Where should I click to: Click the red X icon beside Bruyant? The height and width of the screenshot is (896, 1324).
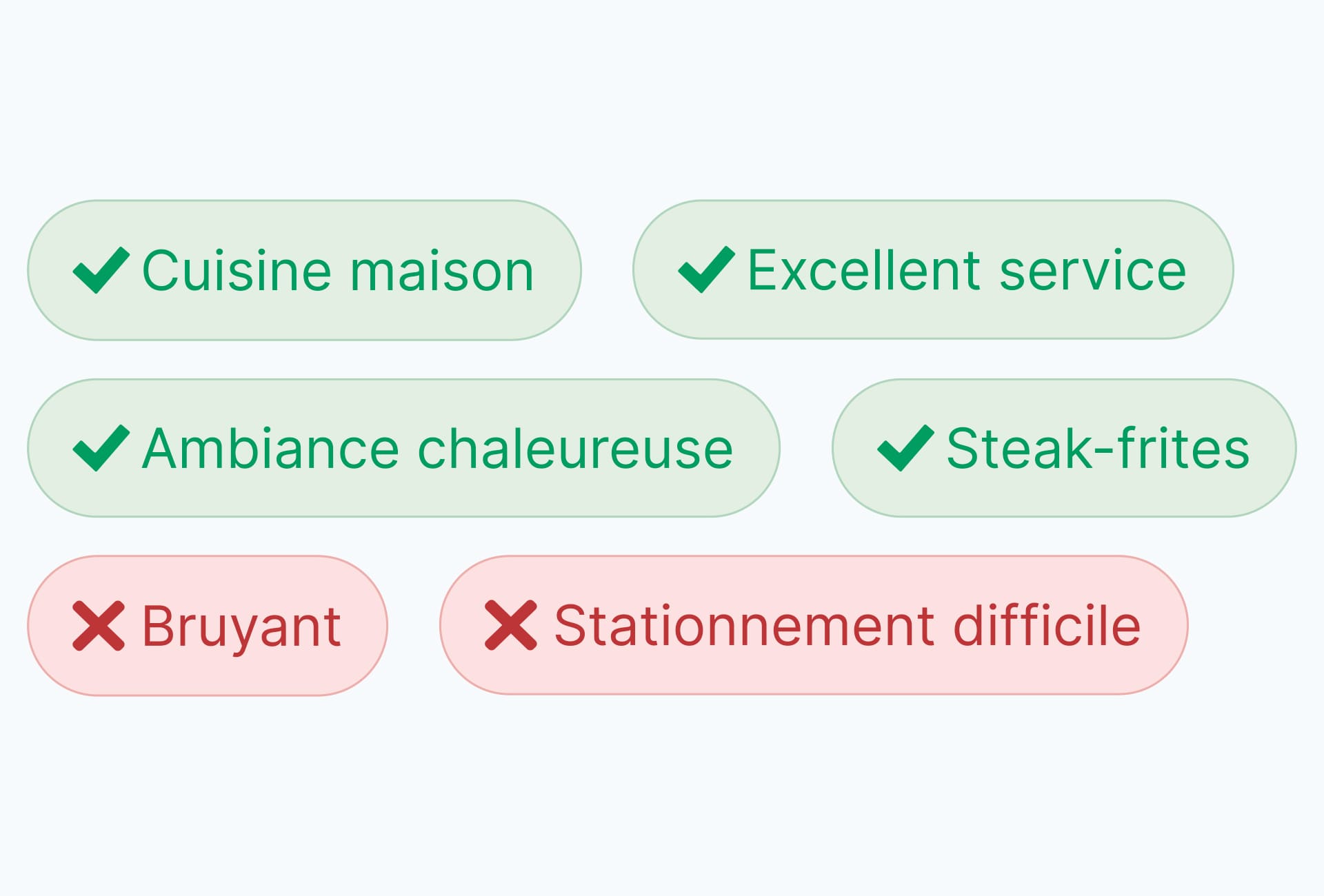click(99, 626)
